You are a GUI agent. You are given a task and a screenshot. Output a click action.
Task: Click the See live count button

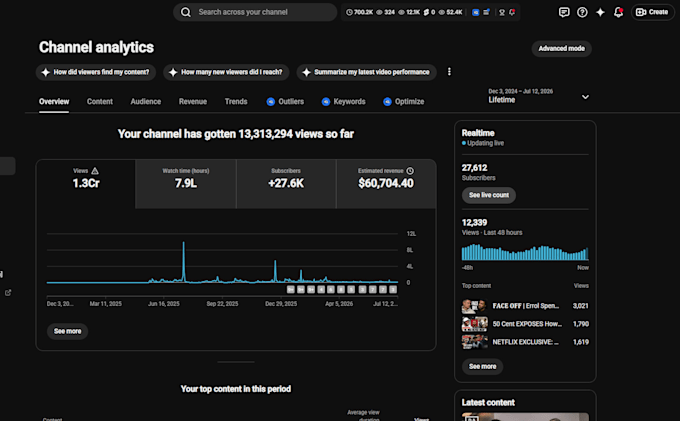pos(489,195)
